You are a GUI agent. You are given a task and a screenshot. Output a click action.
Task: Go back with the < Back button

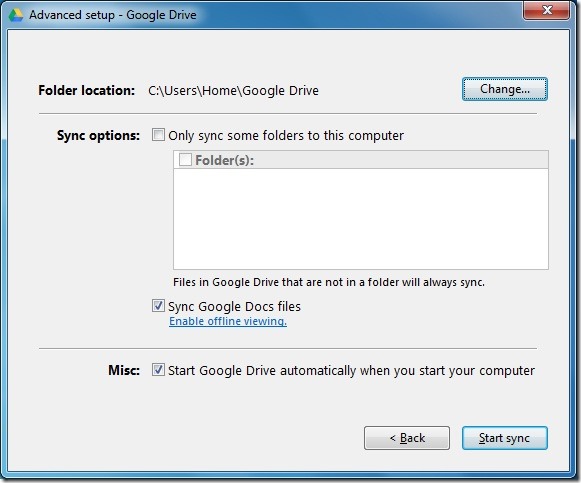coord(407,438)
